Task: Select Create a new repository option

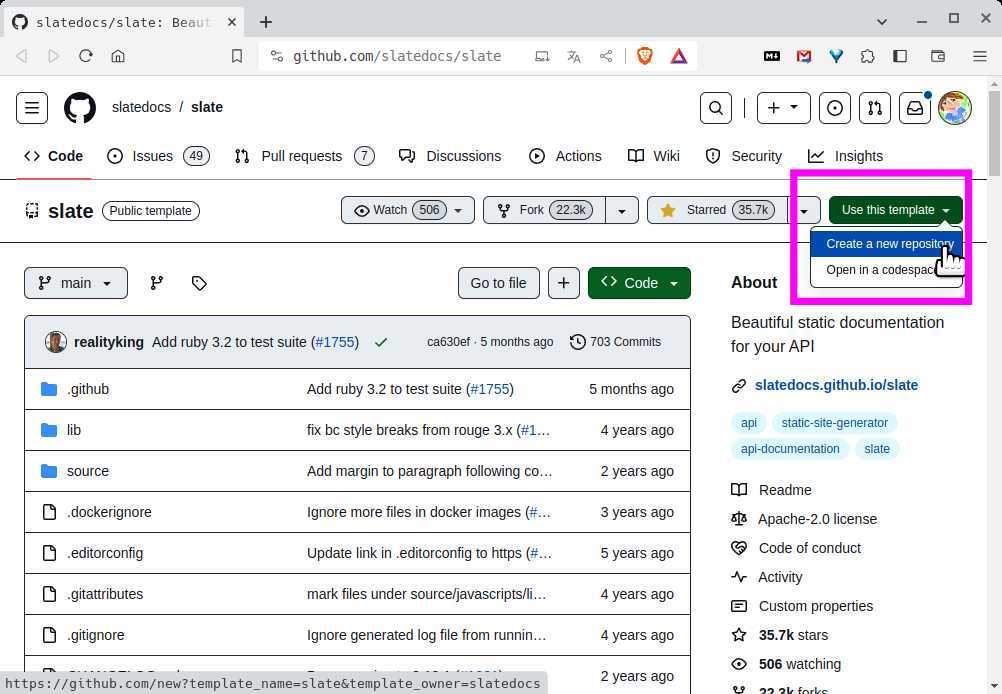Action: coord(886,243)
